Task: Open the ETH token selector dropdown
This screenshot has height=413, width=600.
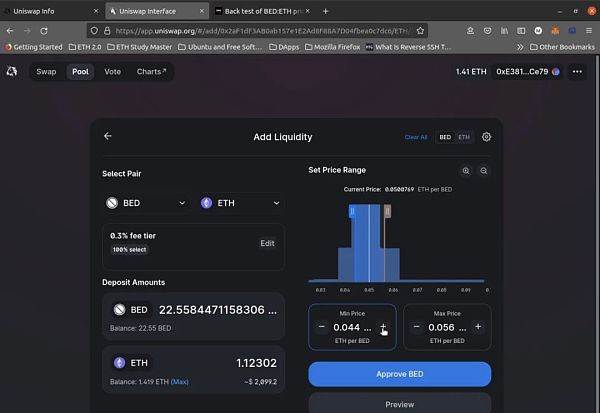Action: pyautogui.click(x=240, y=203)
